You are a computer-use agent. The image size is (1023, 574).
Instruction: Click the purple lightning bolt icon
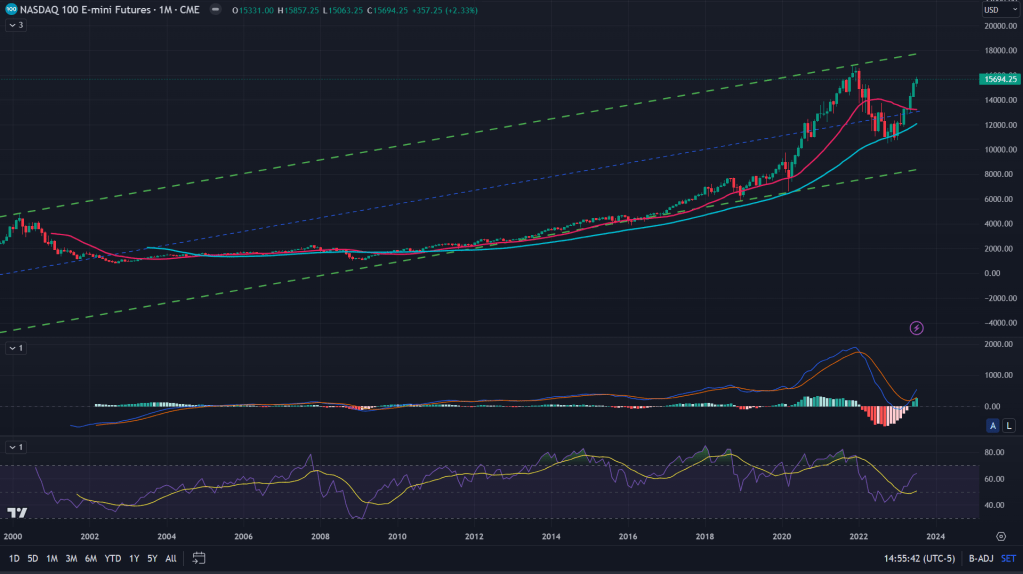pos(916,327)
